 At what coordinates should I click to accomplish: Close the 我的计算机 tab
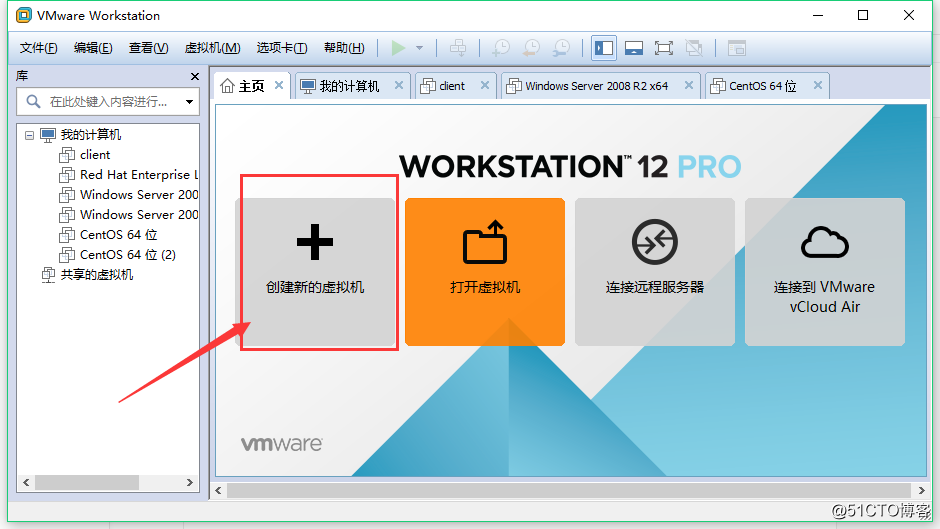[399, 85]
